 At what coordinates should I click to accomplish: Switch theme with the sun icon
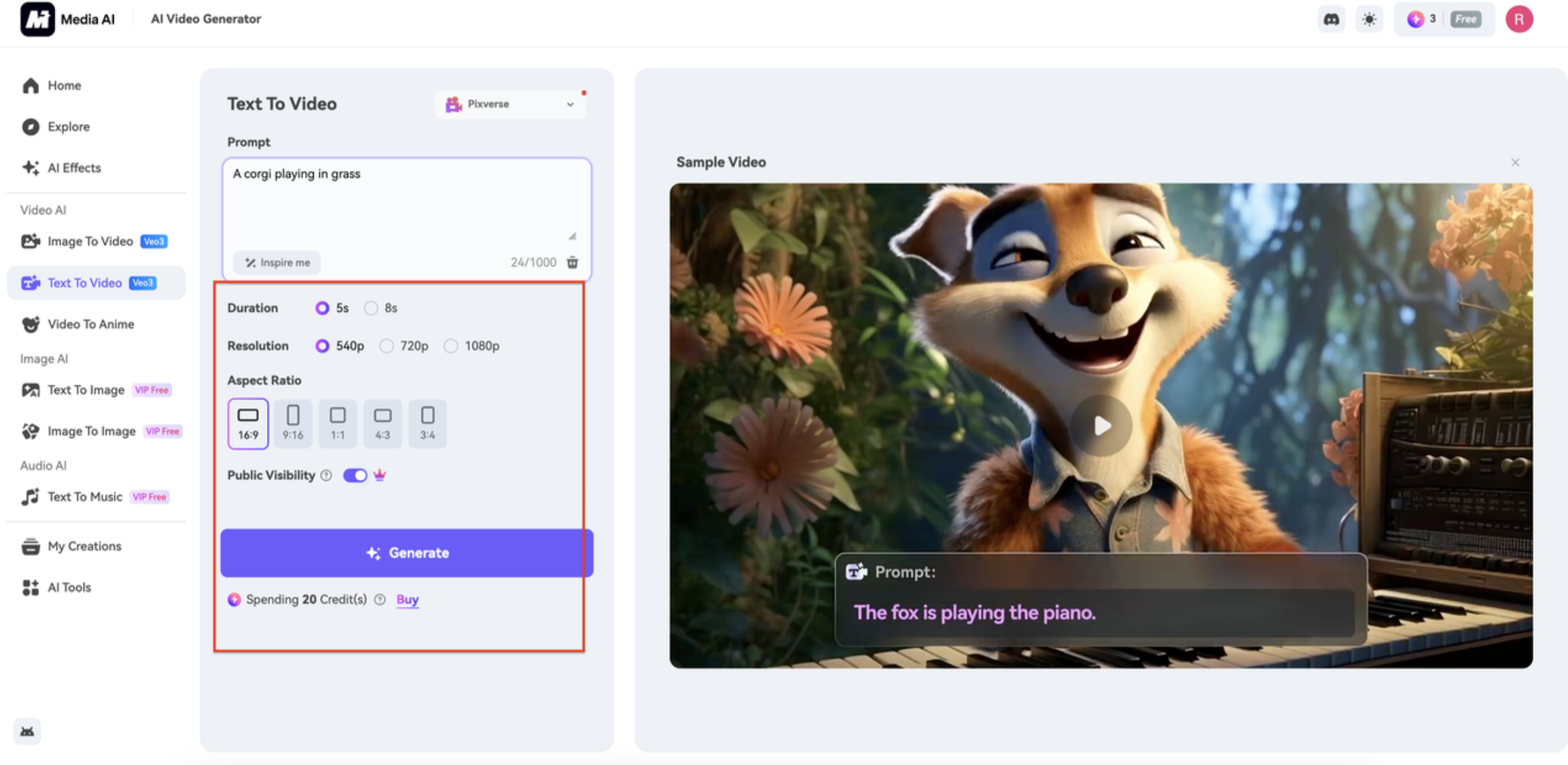tap(1369, 19)
